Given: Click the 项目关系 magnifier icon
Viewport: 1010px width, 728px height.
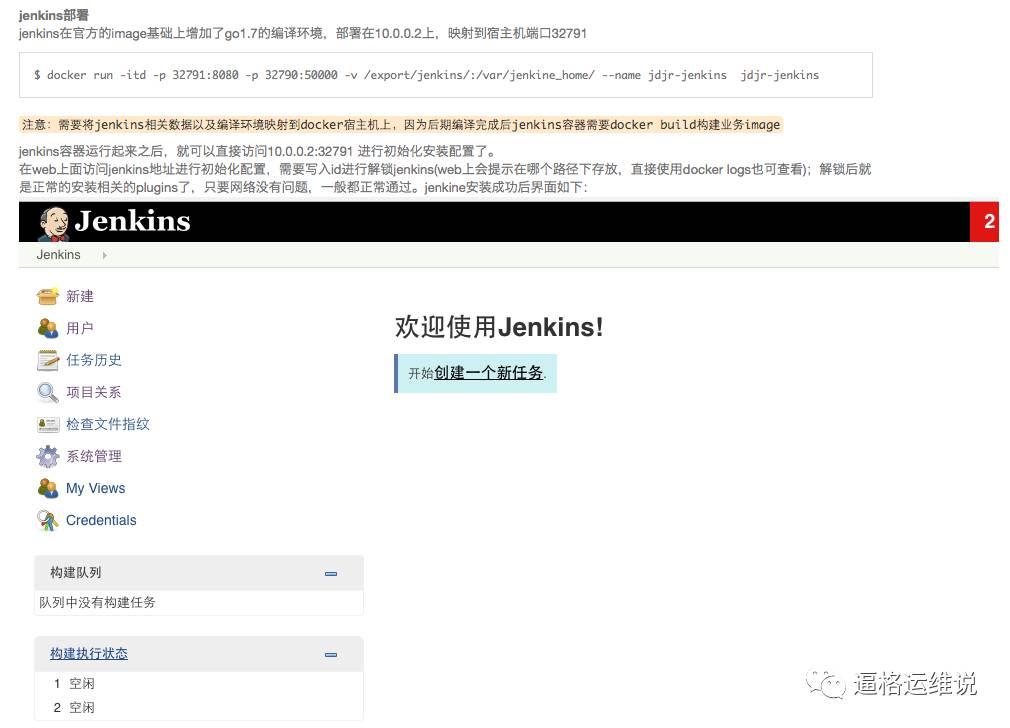Looking at the screenshot, I should pos(48,392).
